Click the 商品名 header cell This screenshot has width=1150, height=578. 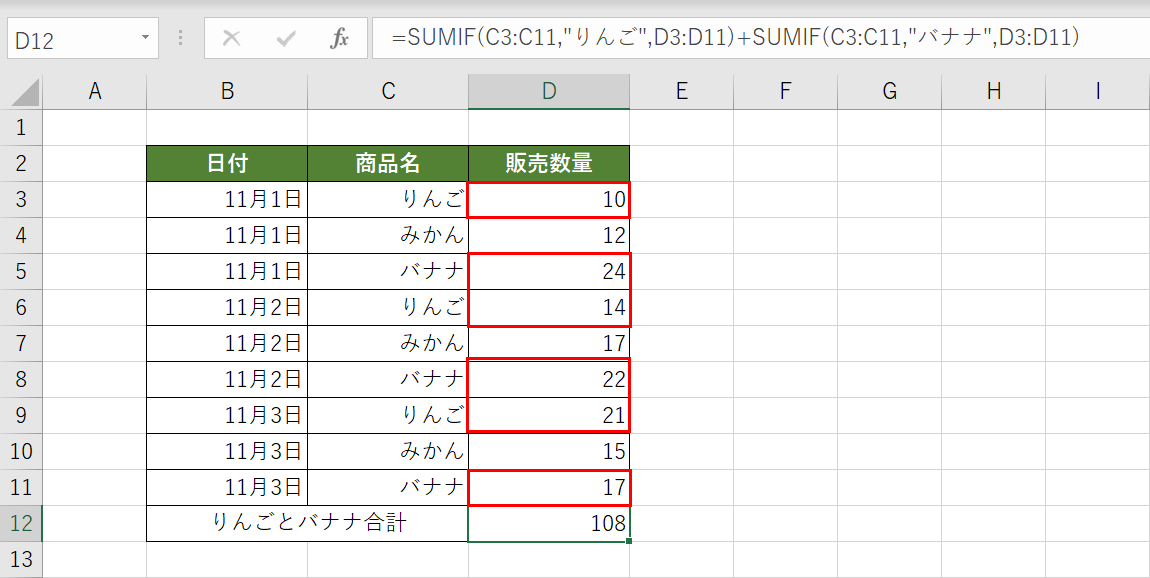387,163
